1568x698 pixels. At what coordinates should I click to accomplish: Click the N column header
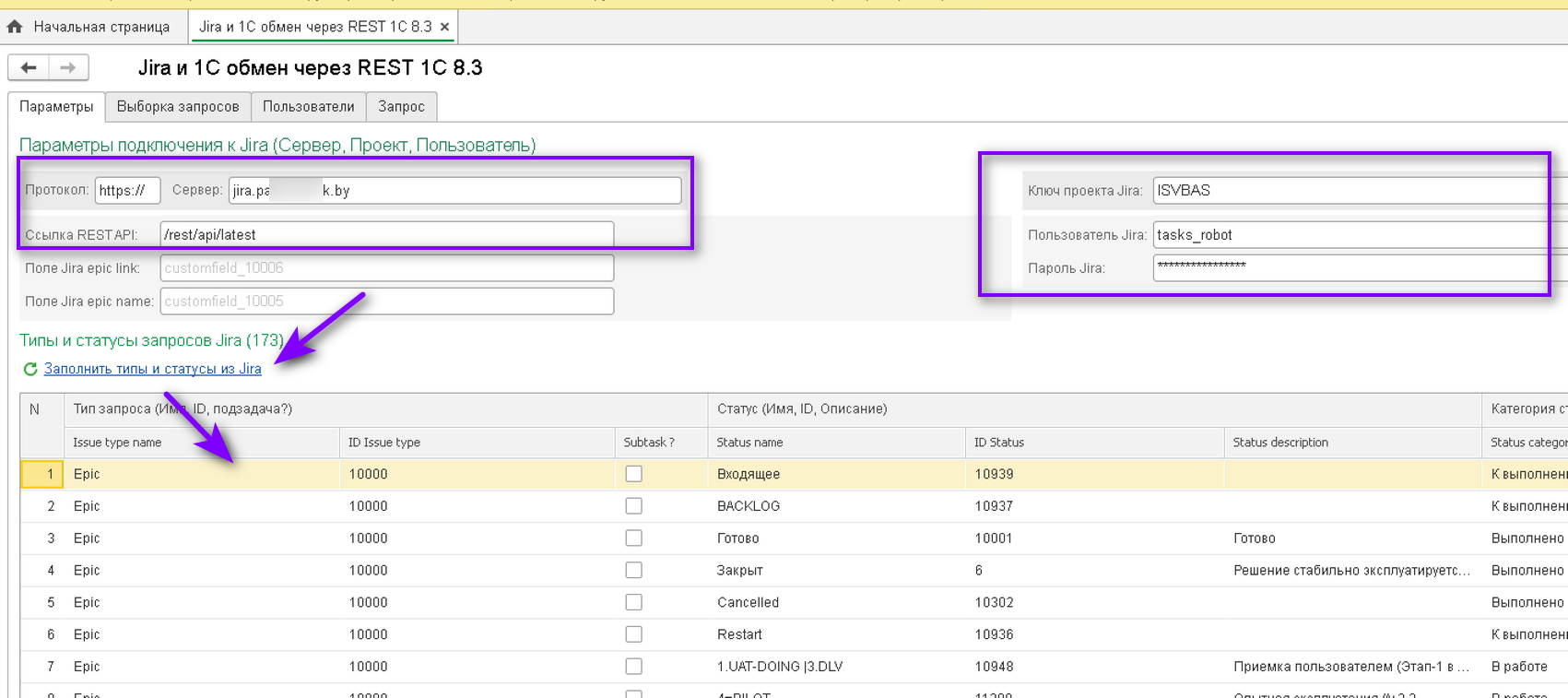42,425
